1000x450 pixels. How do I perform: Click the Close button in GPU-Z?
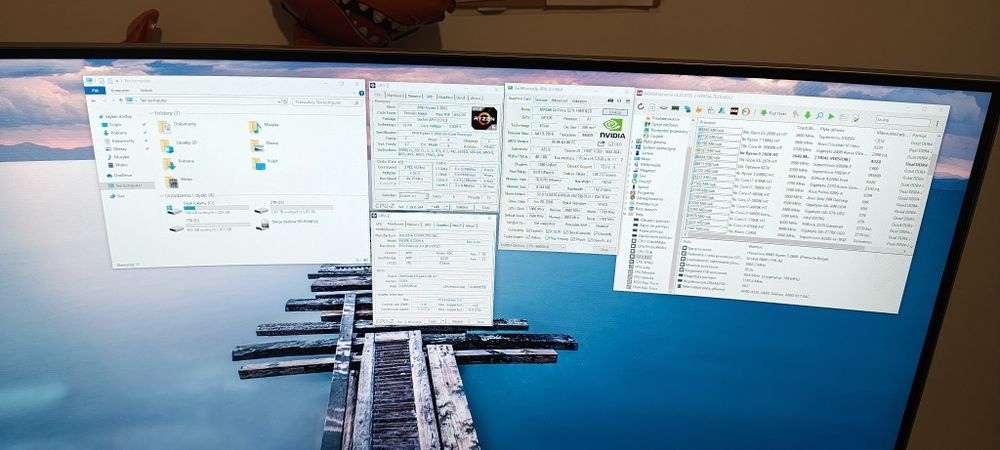coord(603,249)
